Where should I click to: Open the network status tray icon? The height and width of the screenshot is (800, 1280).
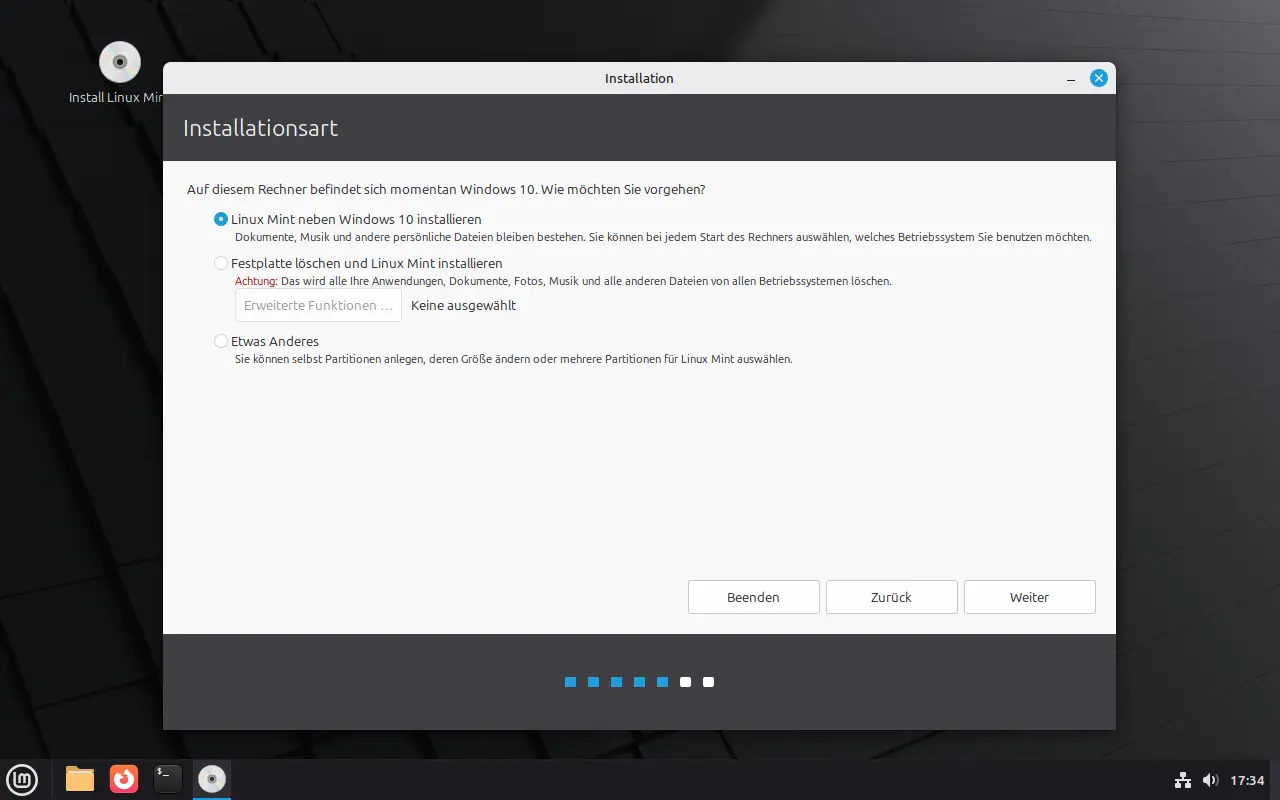1182,780
